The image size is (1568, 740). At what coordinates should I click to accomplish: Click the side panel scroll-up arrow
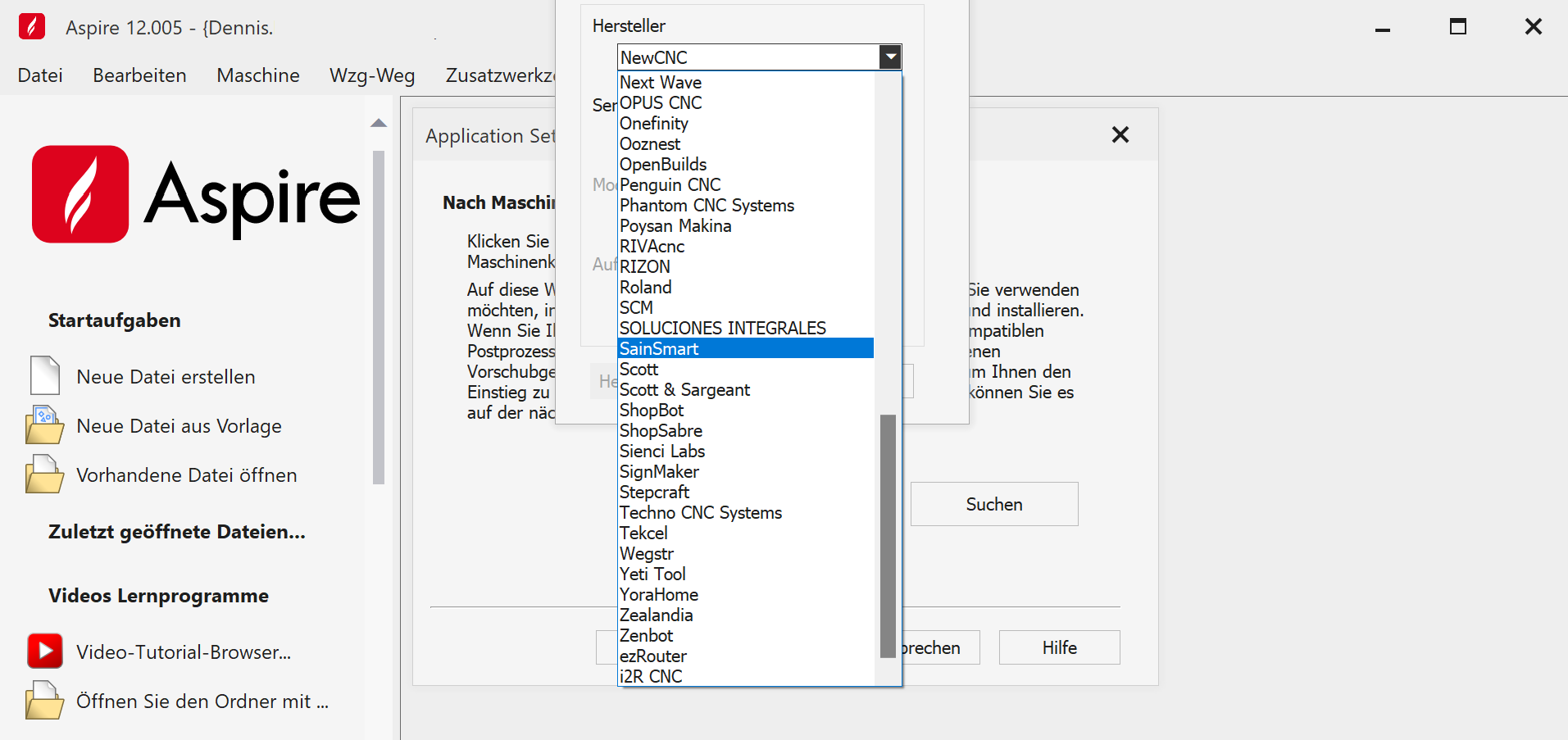click(x=378, y=124)
